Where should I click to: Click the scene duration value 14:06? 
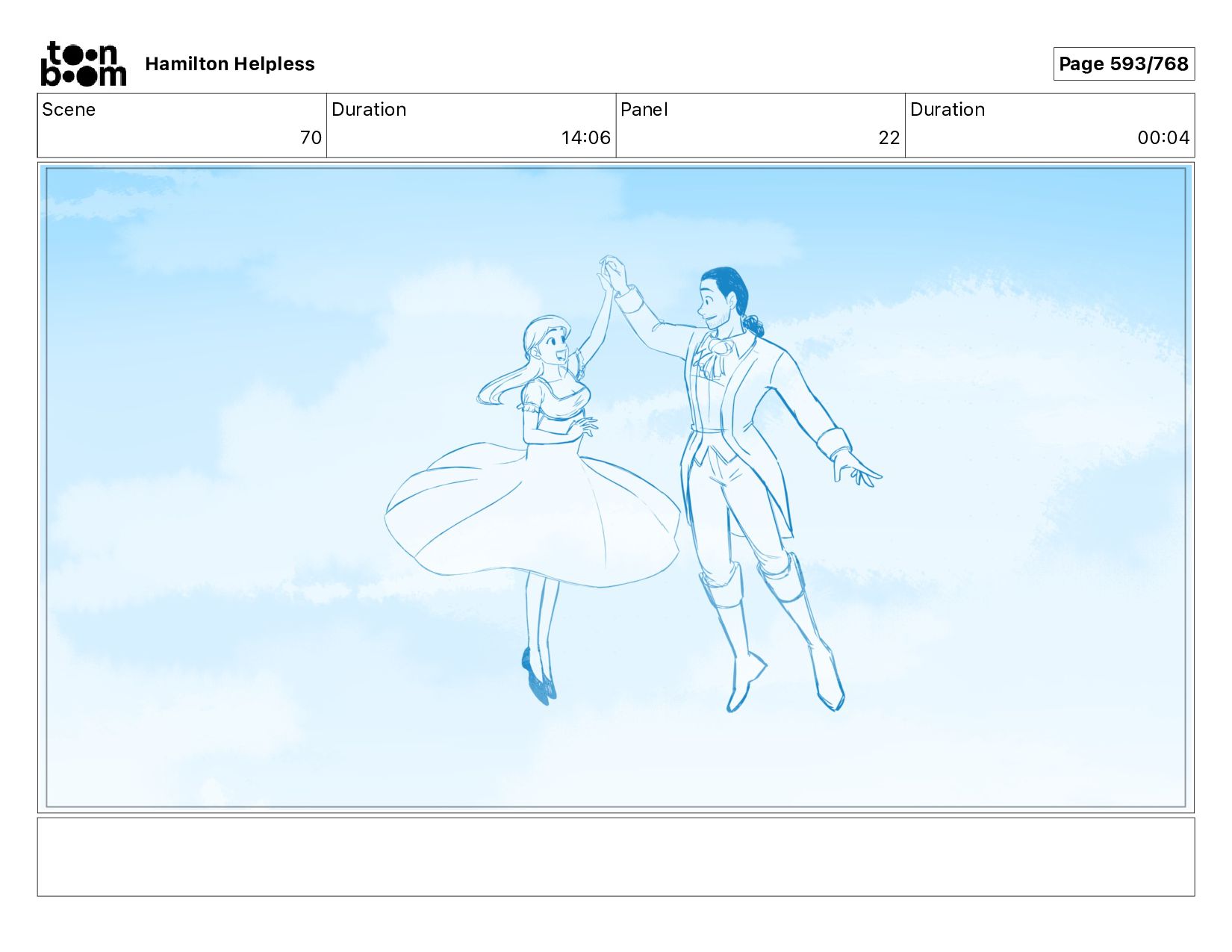click(586, 137)
